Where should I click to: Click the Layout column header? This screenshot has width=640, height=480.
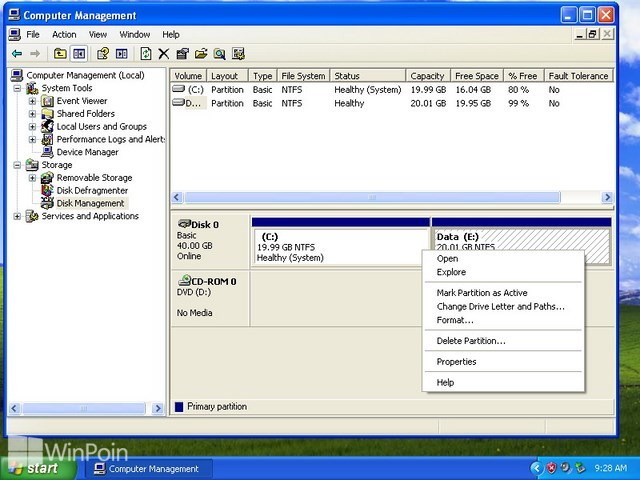[228, 76]
